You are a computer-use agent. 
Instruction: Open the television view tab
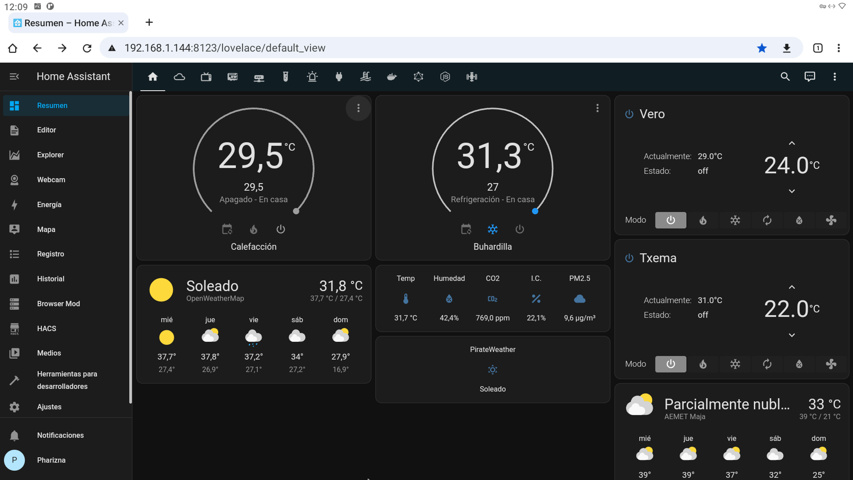tap(206, 77)
